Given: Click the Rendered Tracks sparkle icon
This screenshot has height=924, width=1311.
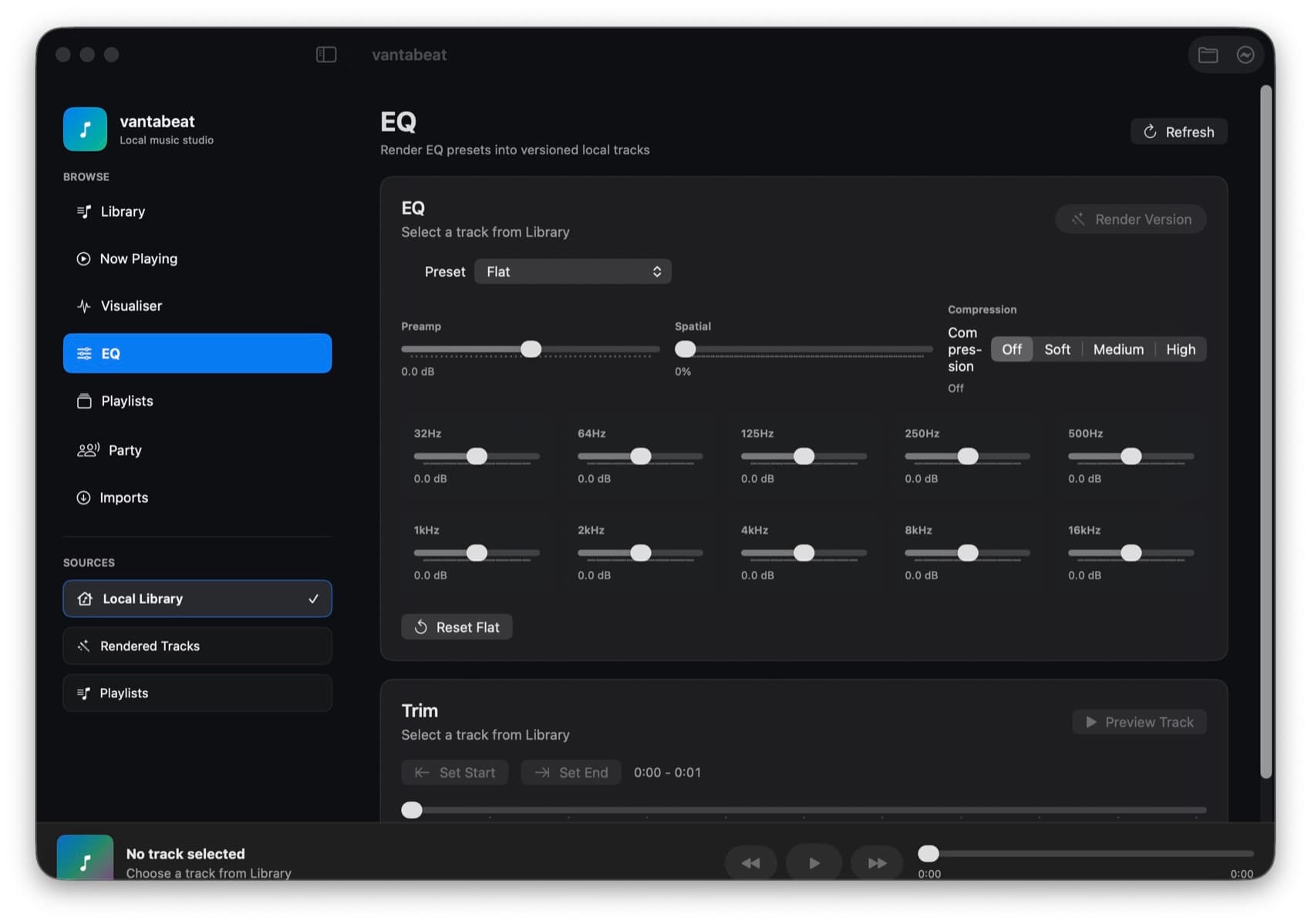Looking at the screenshot, I should pyautogui.click(x=83, y=646).
